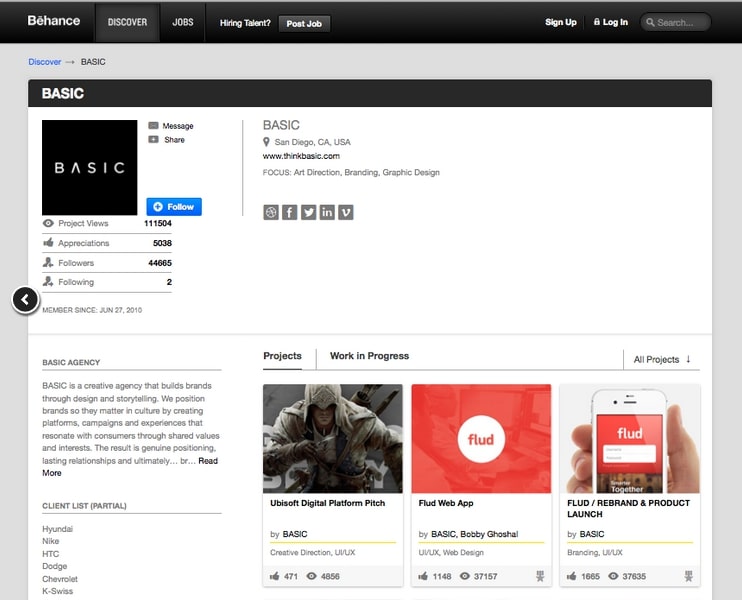Click the Share icon
742x600 pixels.
(153, 140)
